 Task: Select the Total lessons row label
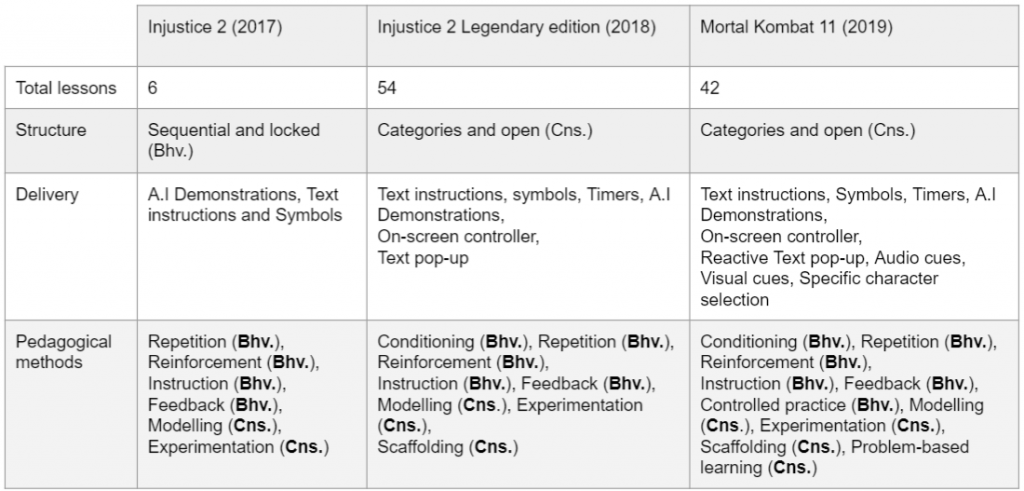pyautogui.click(x=66, y=88)
